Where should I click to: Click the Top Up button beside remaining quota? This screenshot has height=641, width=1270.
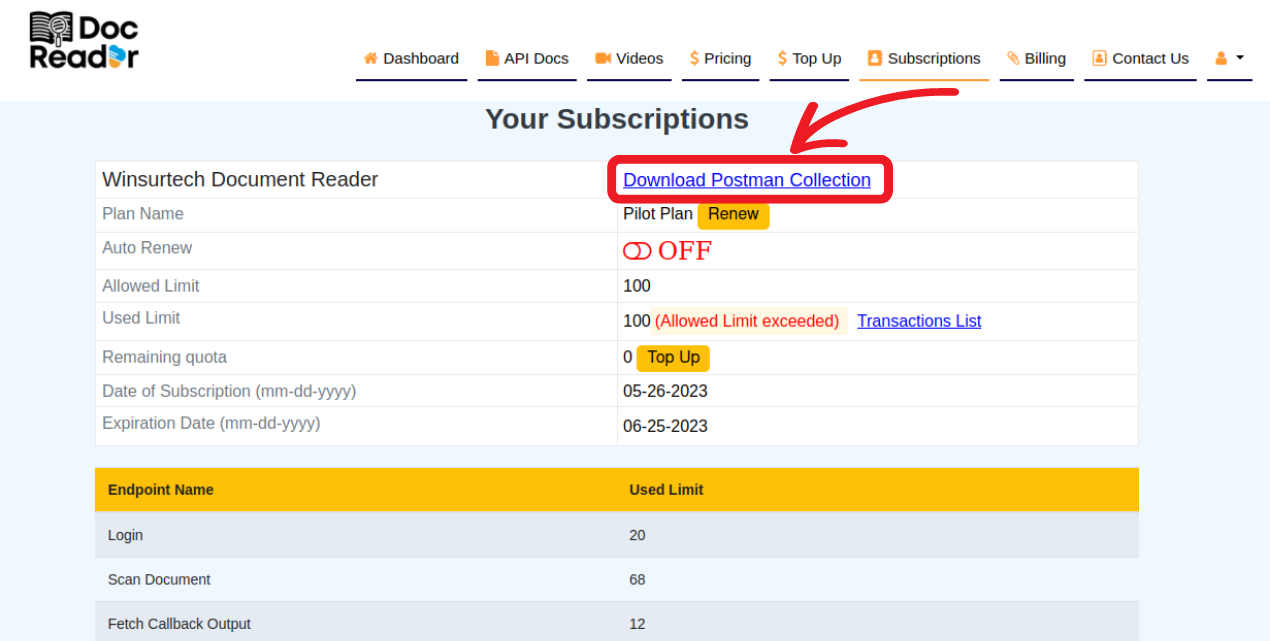[673, 358]
